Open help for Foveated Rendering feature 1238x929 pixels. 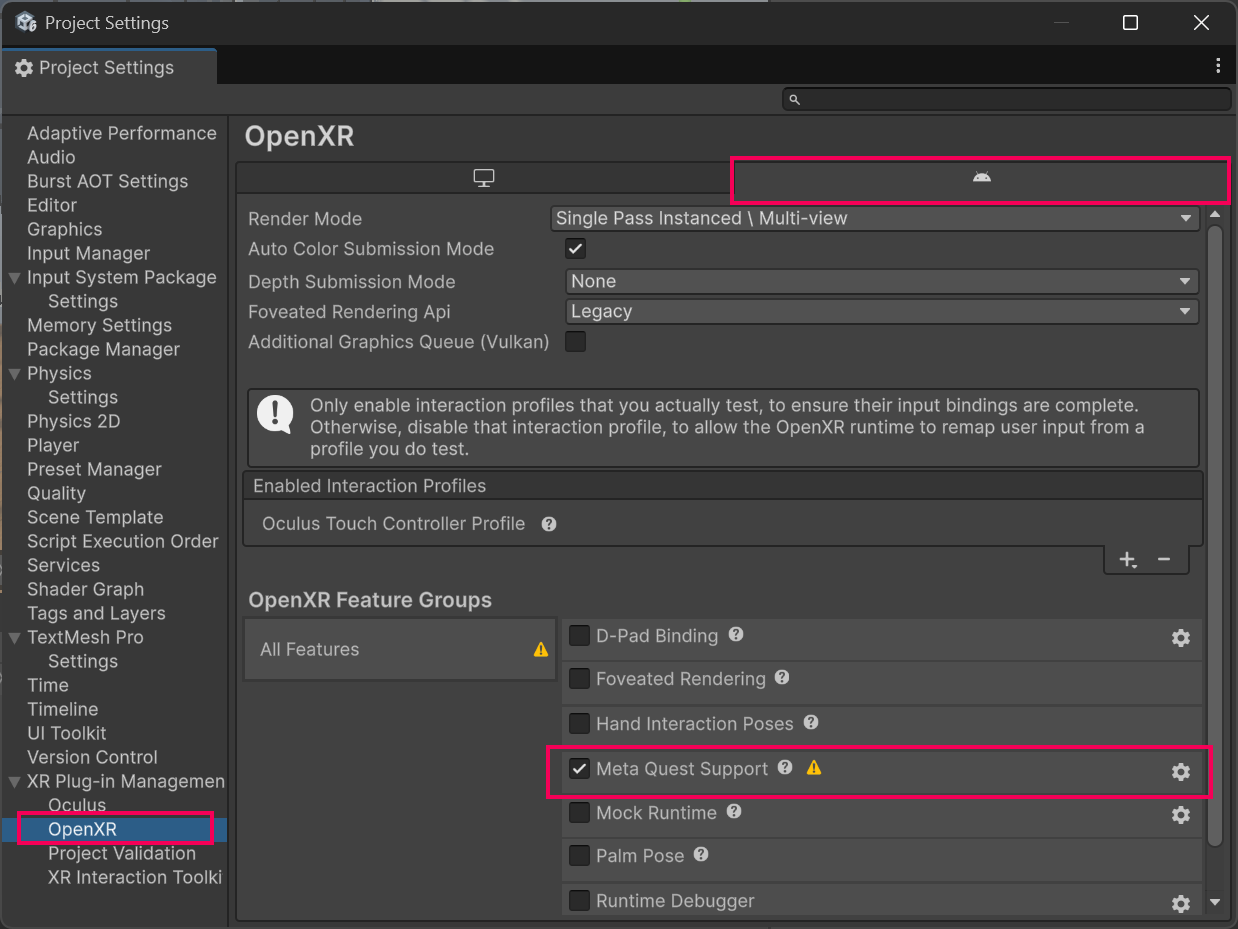(x=782, y=678)
